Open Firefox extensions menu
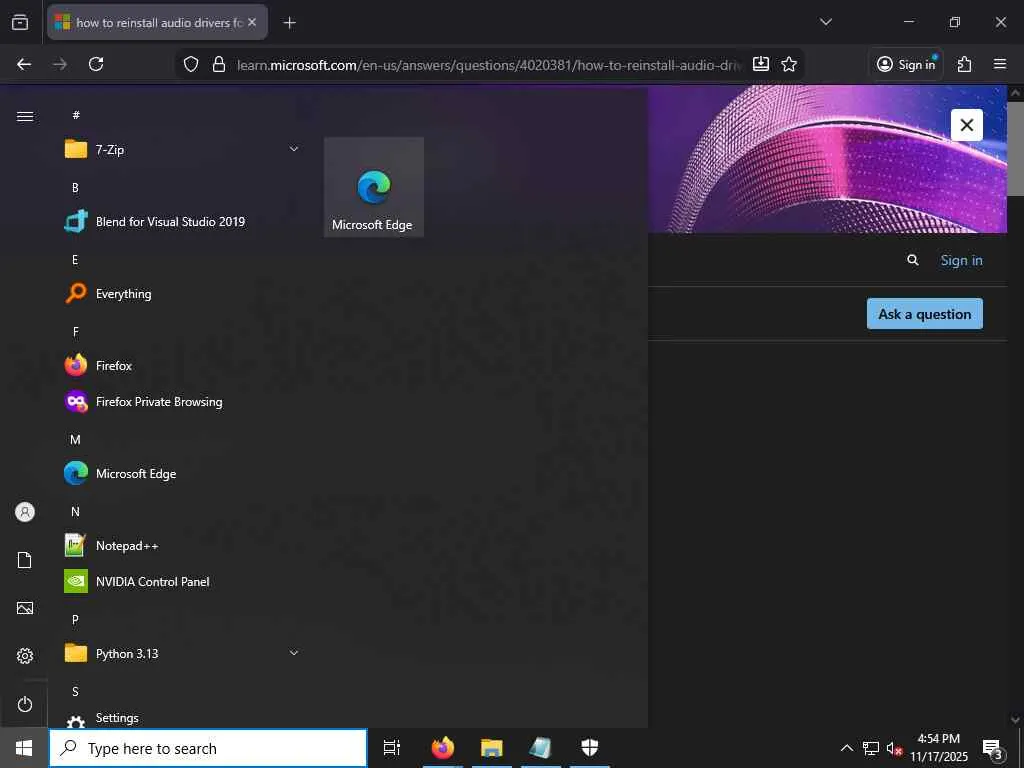1024x768 pixels. (x=965, y=64)
